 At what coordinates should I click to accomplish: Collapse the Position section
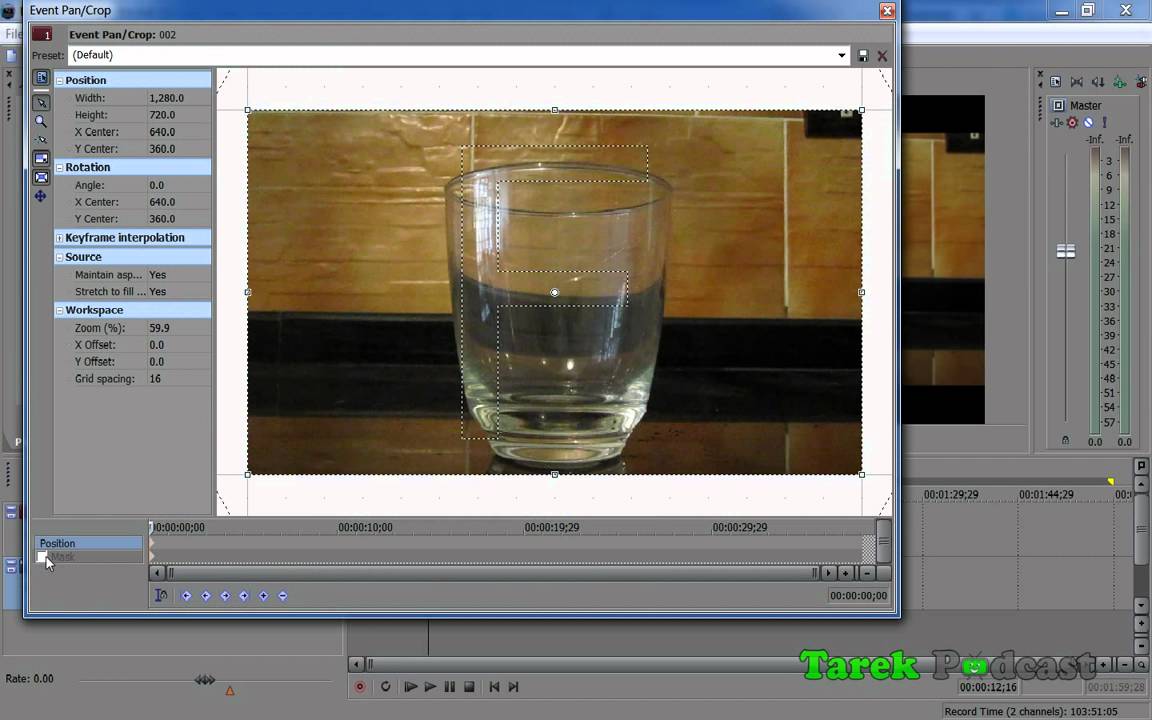coord(60,81)
